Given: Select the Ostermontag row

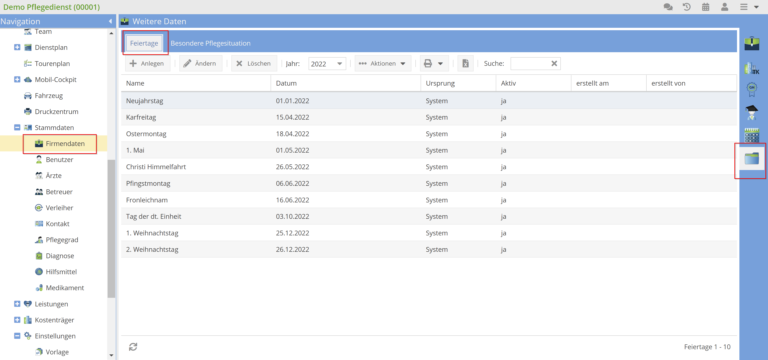Looking at the screenshot, I should pyautogui.click(x=429, y=134).
